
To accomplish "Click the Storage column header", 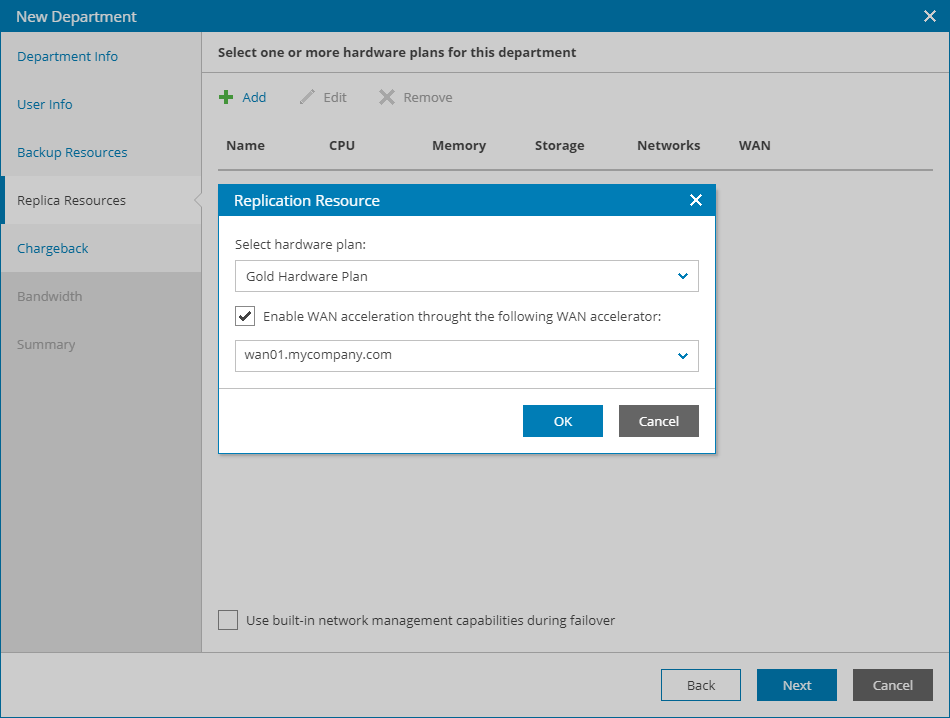I will [x=559, y=145].
